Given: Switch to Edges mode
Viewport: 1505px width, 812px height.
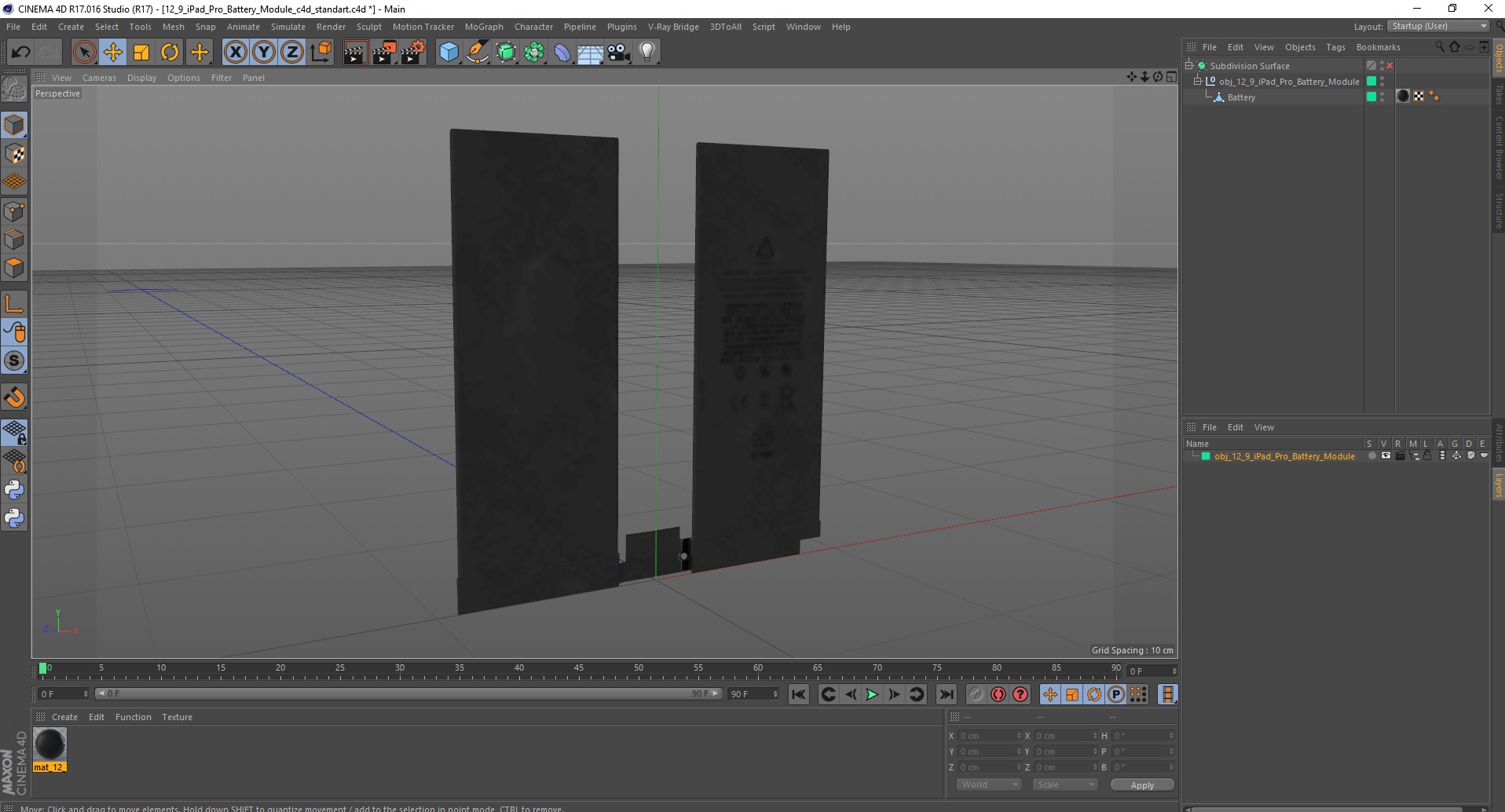Looking at the screenshot, I should tap(14, 240).
